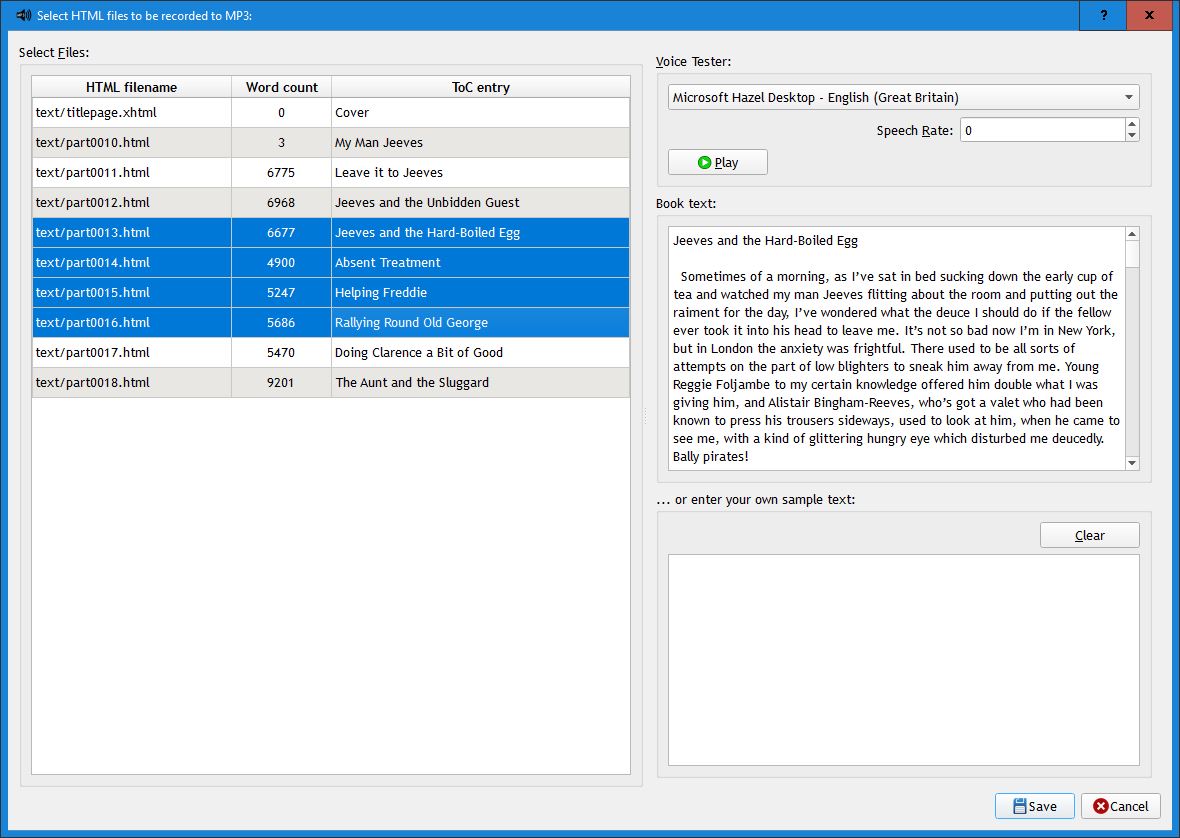Click the word count 6775 cell

pyautogui.click(x=281, y=173)
